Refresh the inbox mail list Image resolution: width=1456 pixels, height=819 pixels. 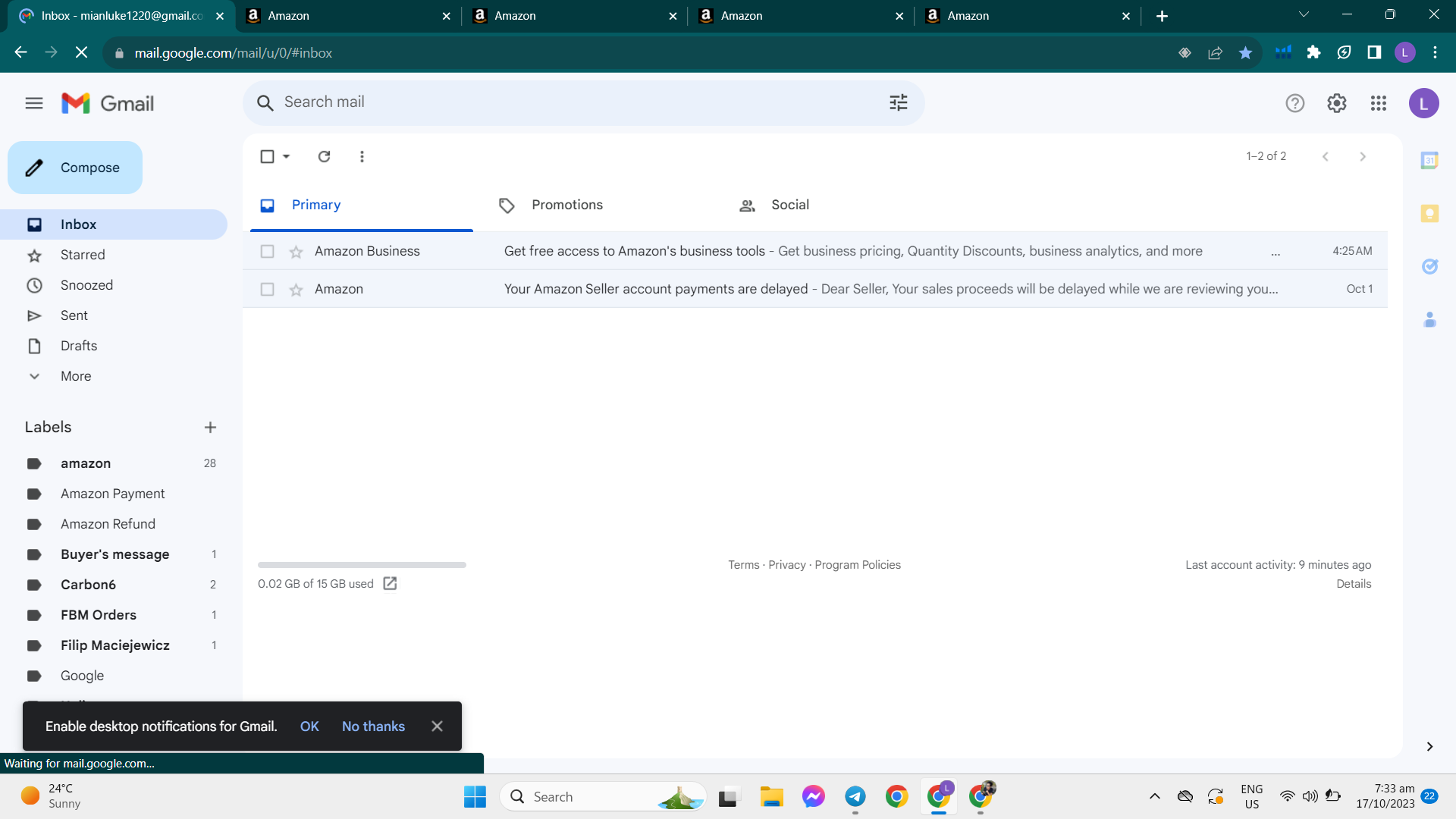pos(325,156)
